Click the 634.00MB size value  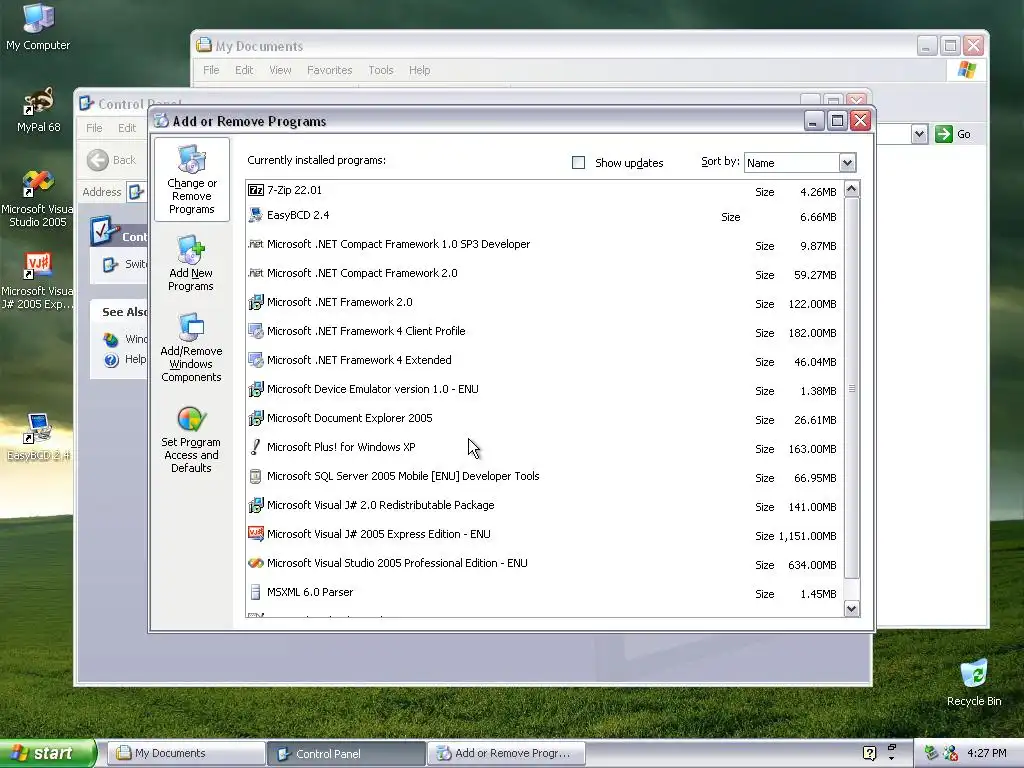tap(812, 565)
